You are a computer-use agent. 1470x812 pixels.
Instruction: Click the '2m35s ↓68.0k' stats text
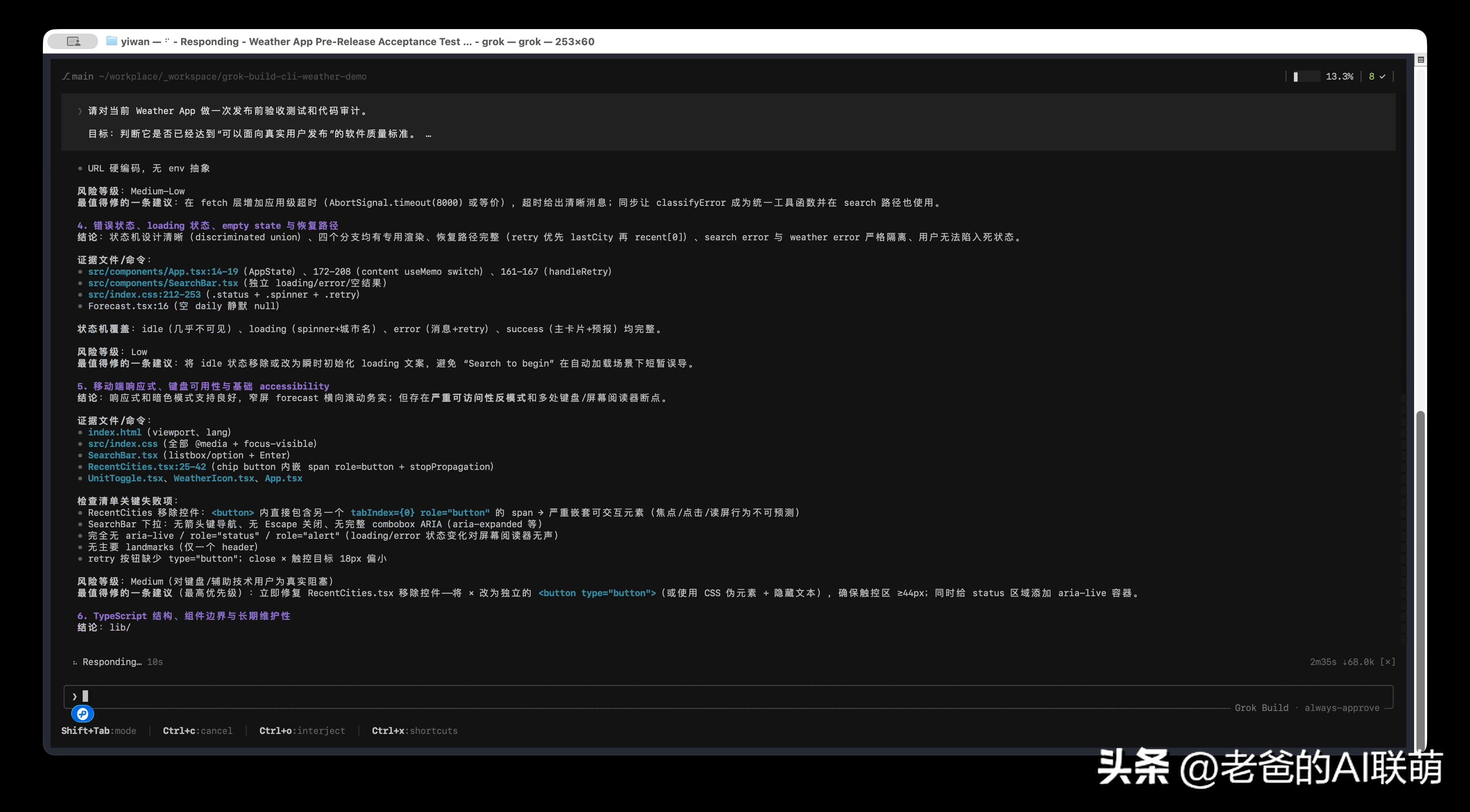tap(1342, 662)
